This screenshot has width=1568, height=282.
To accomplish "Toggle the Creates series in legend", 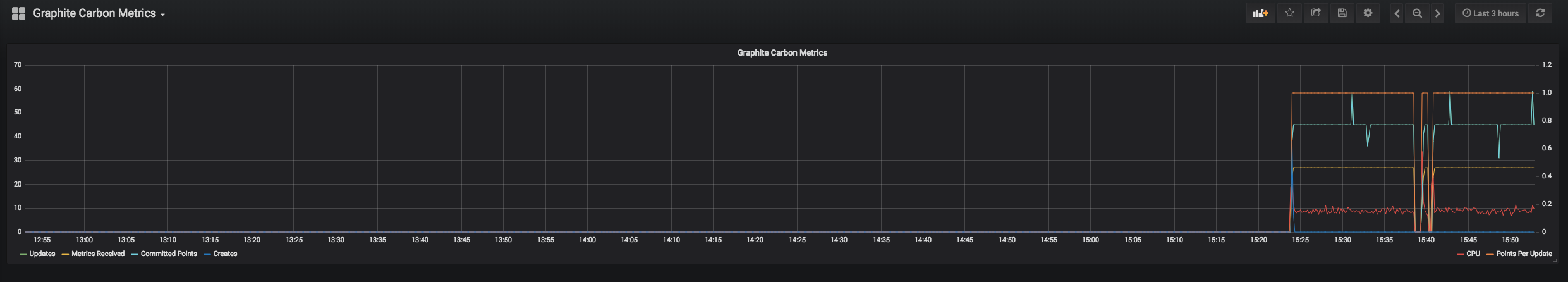I will (x=225, y=254).
